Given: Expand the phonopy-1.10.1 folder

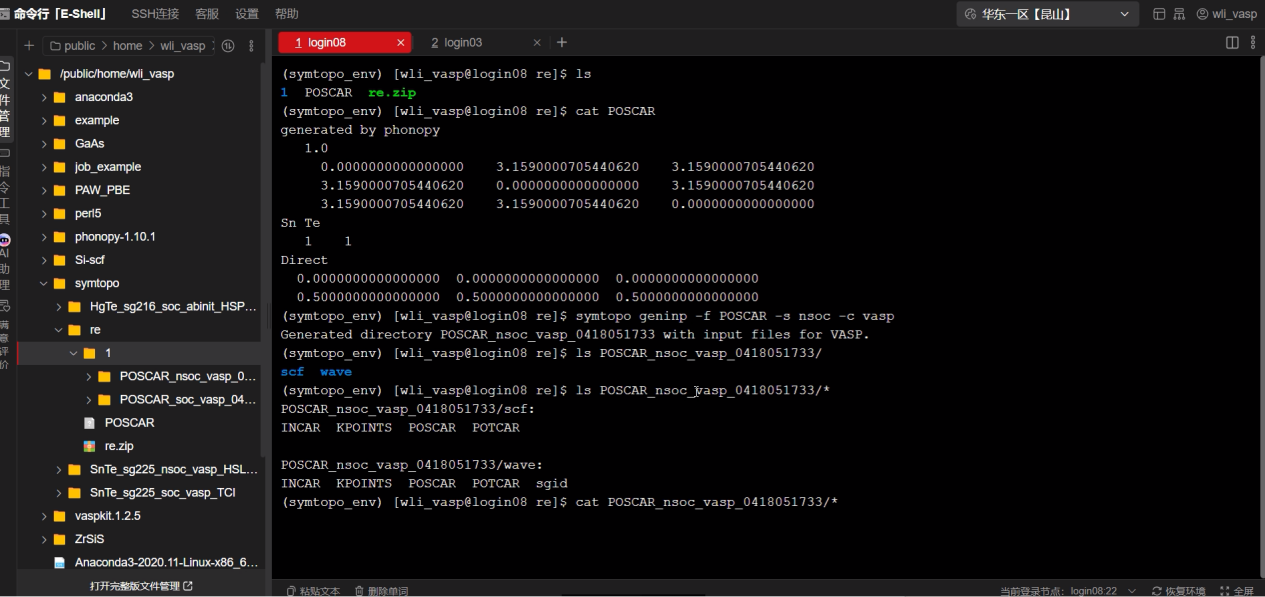Looking at the screenshot, I should coord(43,237).
